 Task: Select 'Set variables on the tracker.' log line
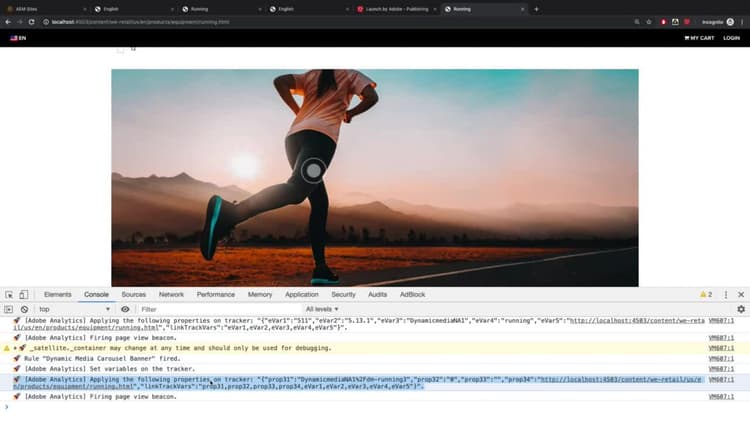coord(110,369)
